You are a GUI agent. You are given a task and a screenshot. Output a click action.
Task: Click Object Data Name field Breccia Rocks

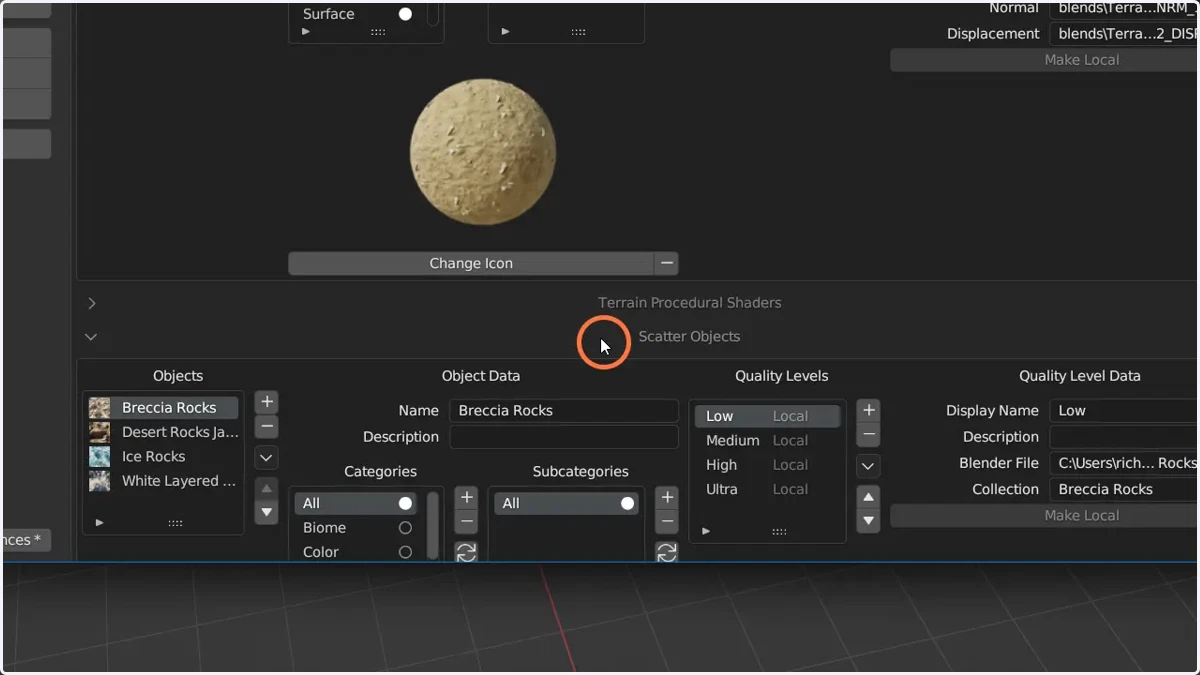click(564, 410)
